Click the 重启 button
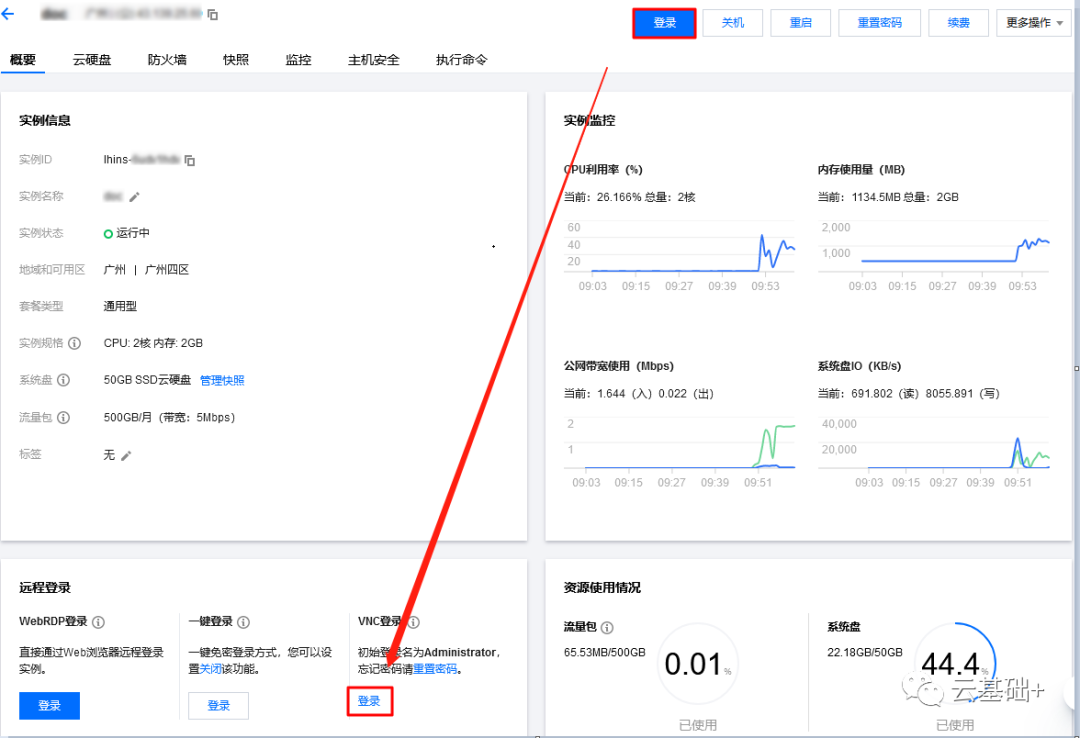The image size is (1080, 738). [800, 23]
